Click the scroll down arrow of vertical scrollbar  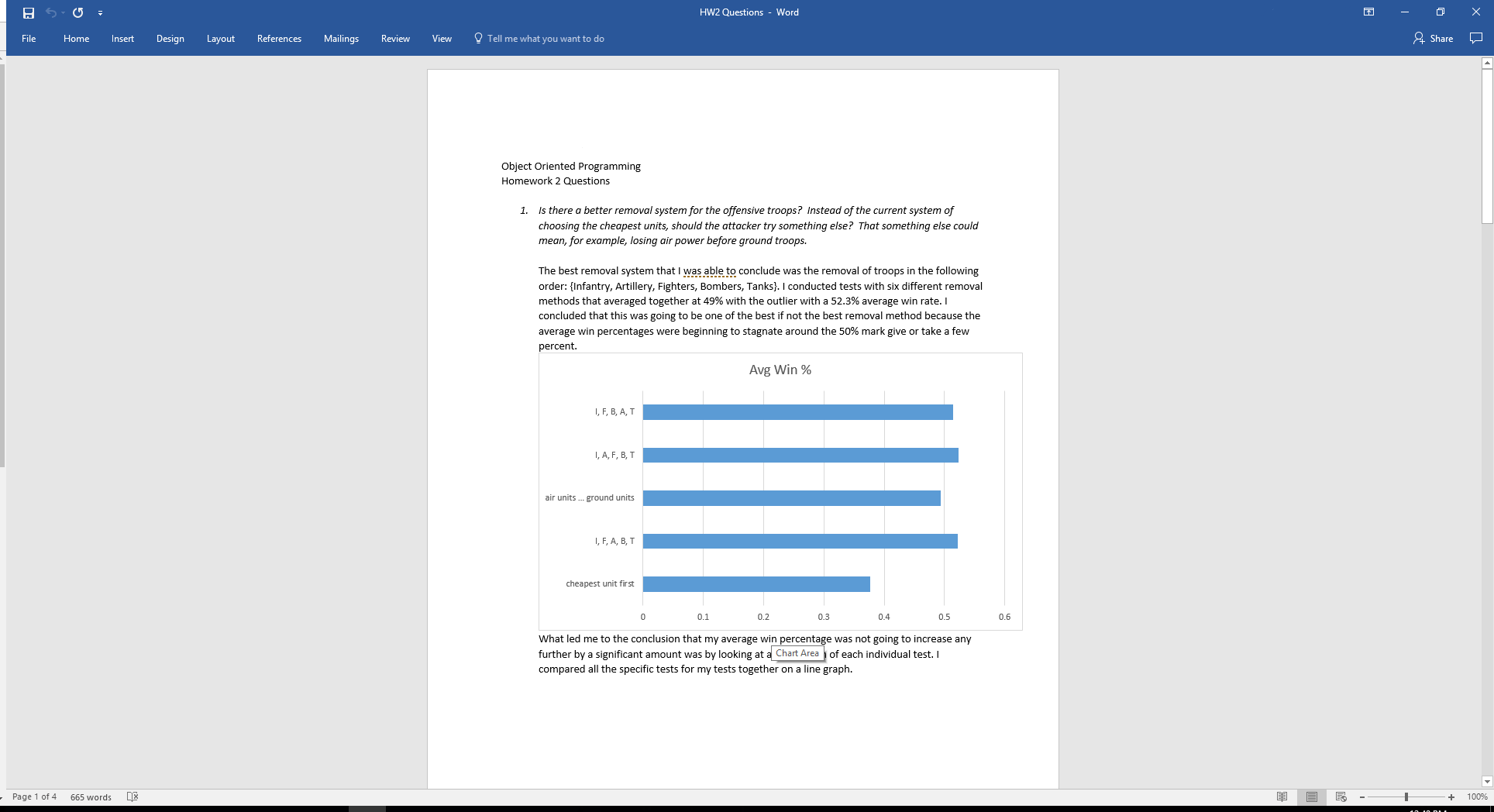coord(1487,782)
